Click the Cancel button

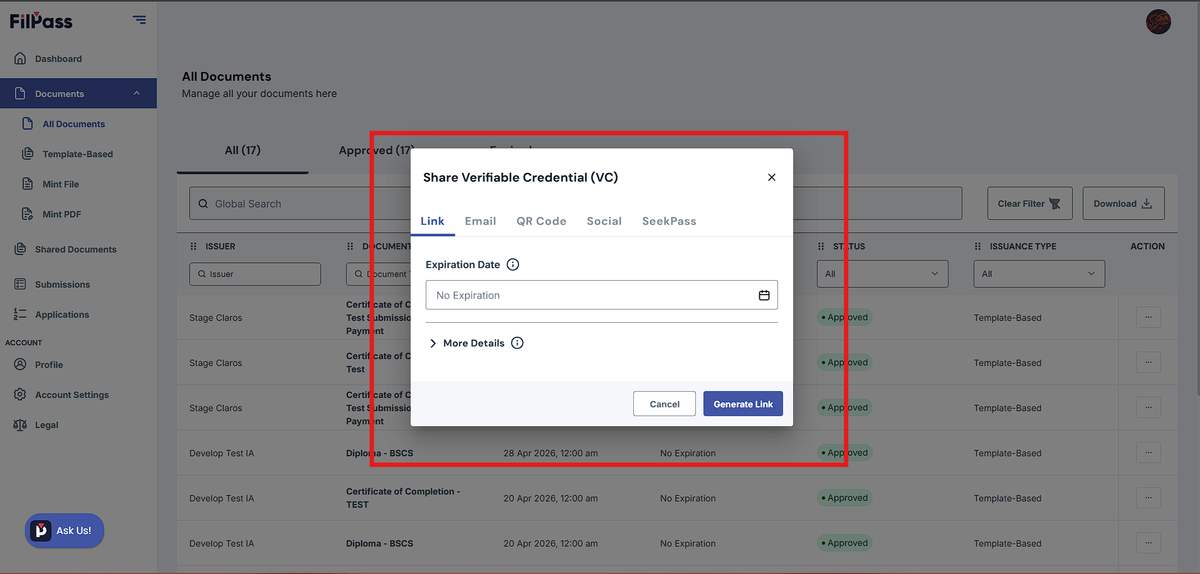pos(664,404)
